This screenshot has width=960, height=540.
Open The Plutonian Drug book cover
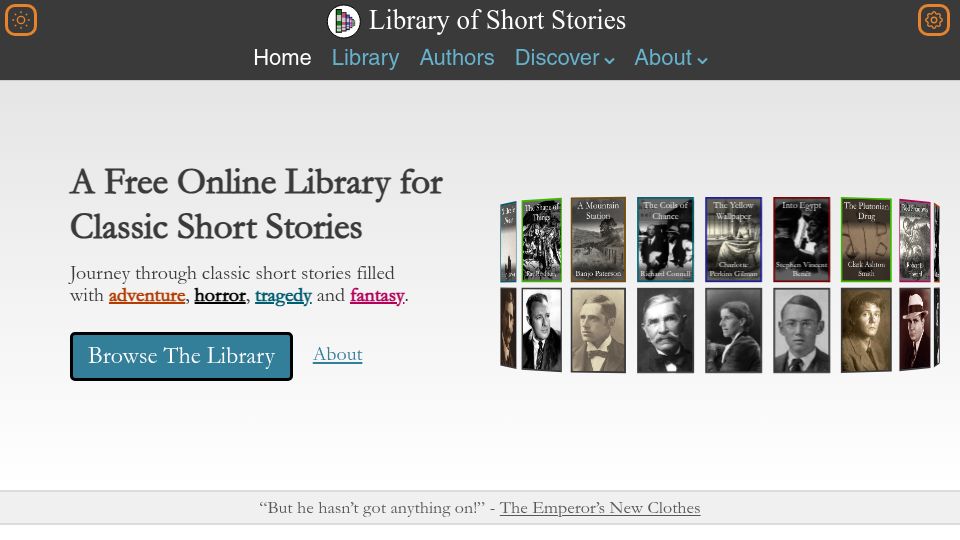coord(866,239)
